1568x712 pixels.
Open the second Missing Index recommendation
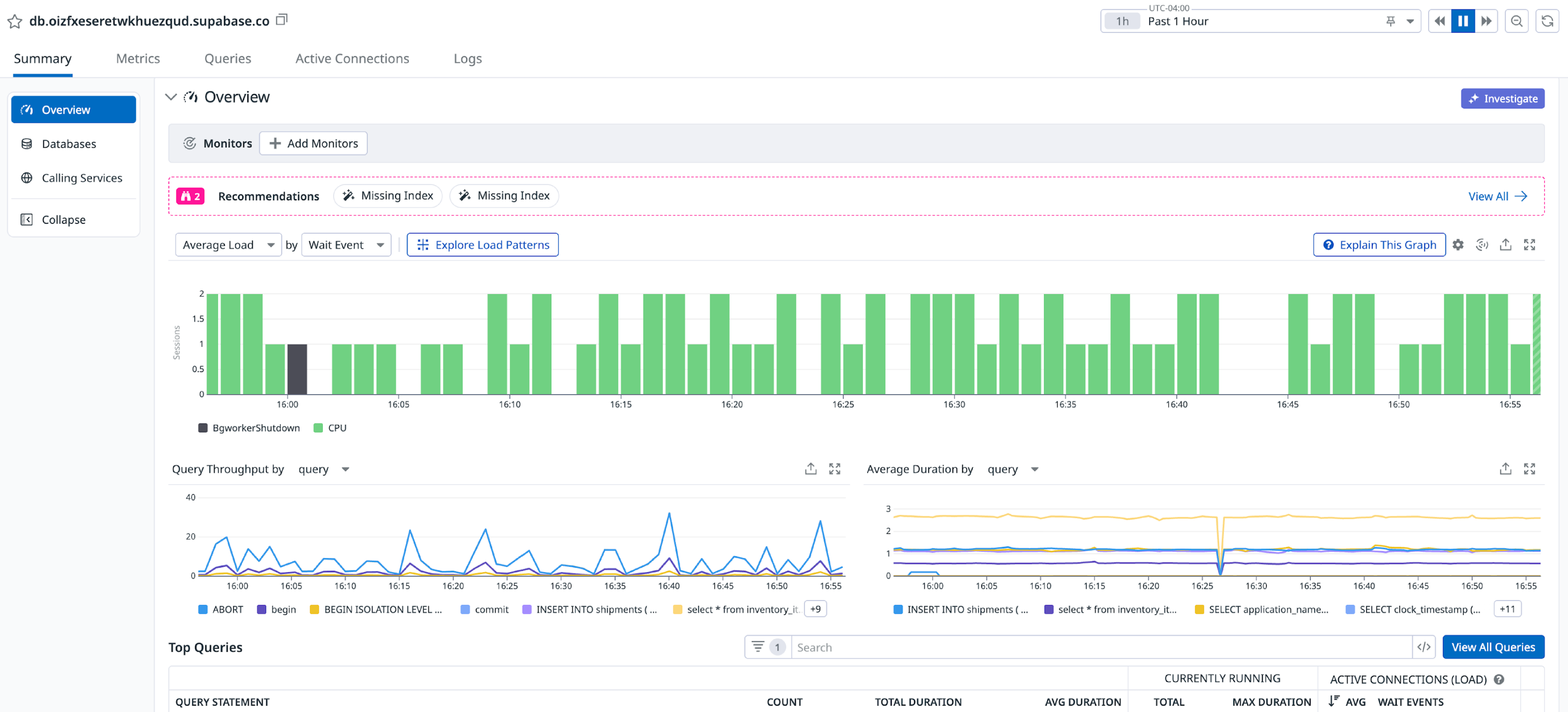click(x=504, y=196)
